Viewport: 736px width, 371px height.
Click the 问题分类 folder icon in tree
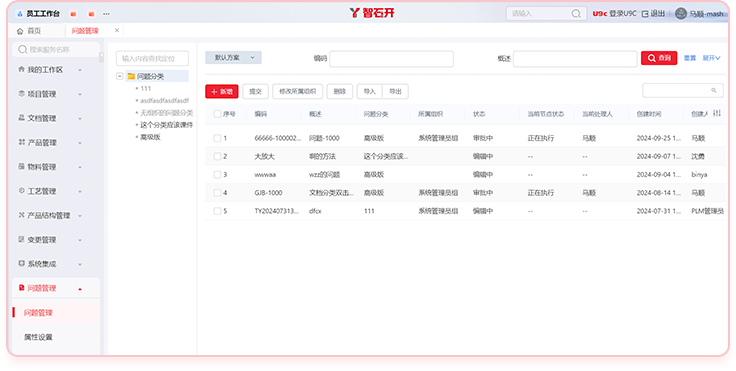click(x=131, y=76)
